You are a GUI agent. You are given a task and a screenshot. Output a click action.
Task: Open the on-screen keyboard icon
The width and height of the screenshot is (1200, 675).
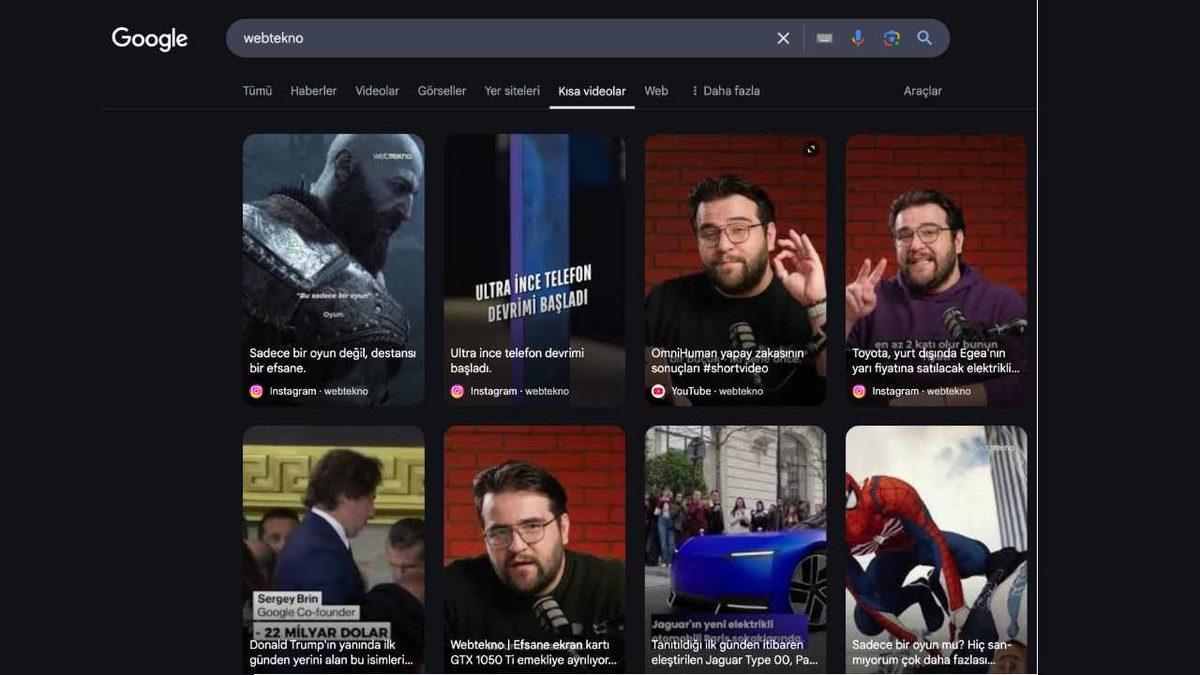coord(823,37)
